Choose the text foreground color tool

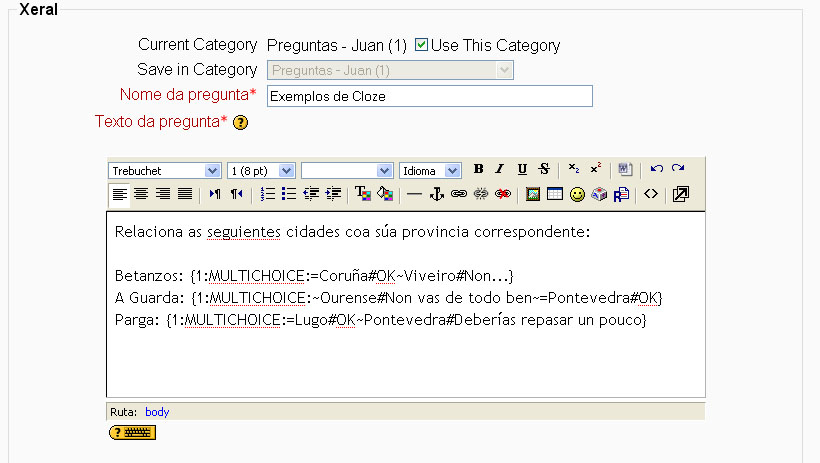tap(362, 194)
